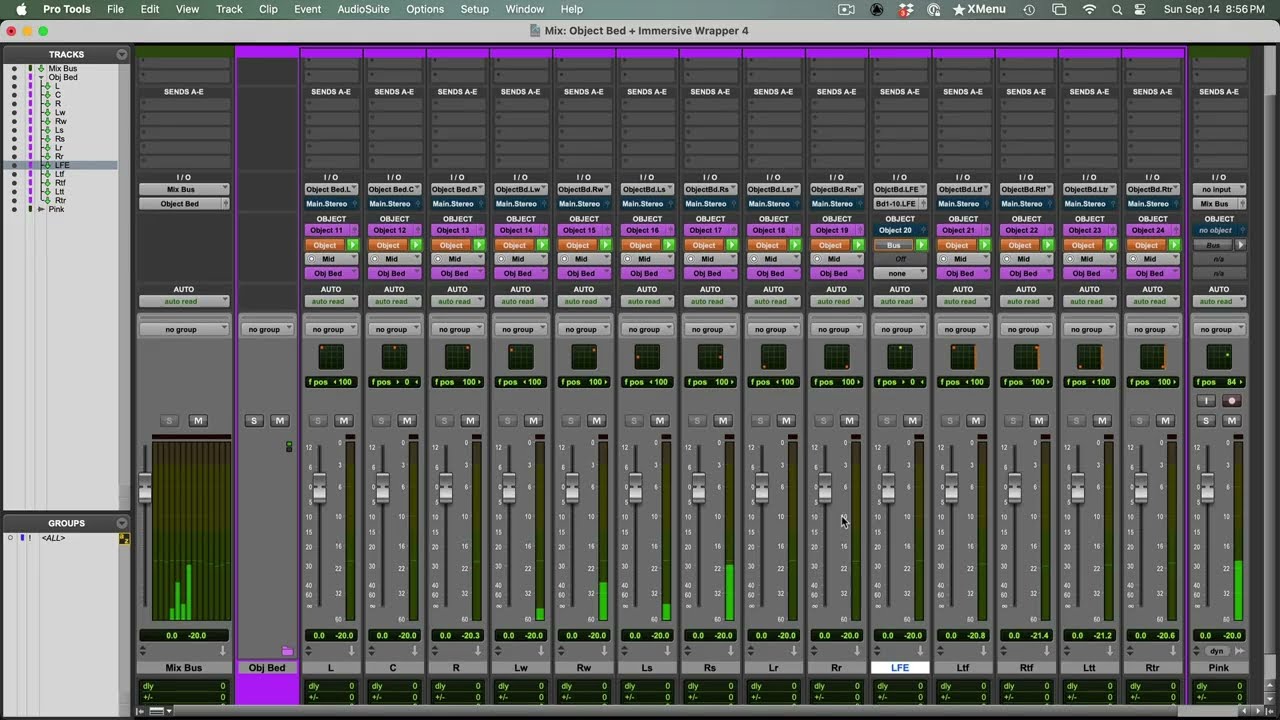Mute the Pink track

pyautogui.click(x=1231, y=421)
